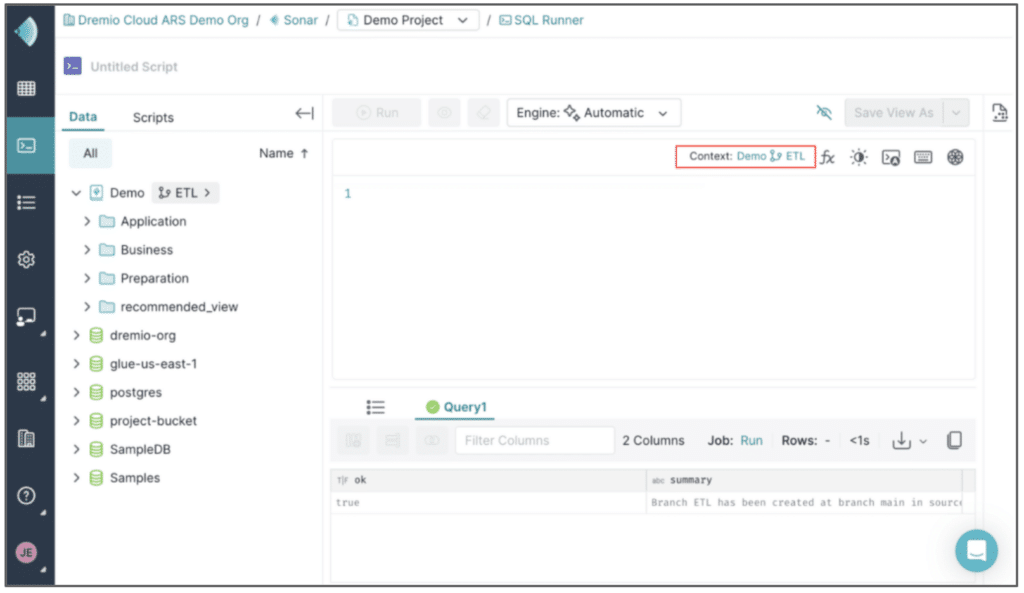The width and height of the screenshot is (1024, 593).
Task: Click the Untitled Script title
Action: click(x=134, y=67)
